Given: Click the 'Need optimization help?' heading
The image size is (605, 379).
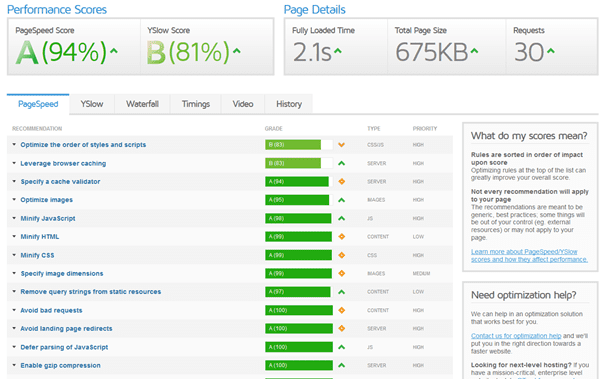Looking at the screenshot, I should [524, 295].
